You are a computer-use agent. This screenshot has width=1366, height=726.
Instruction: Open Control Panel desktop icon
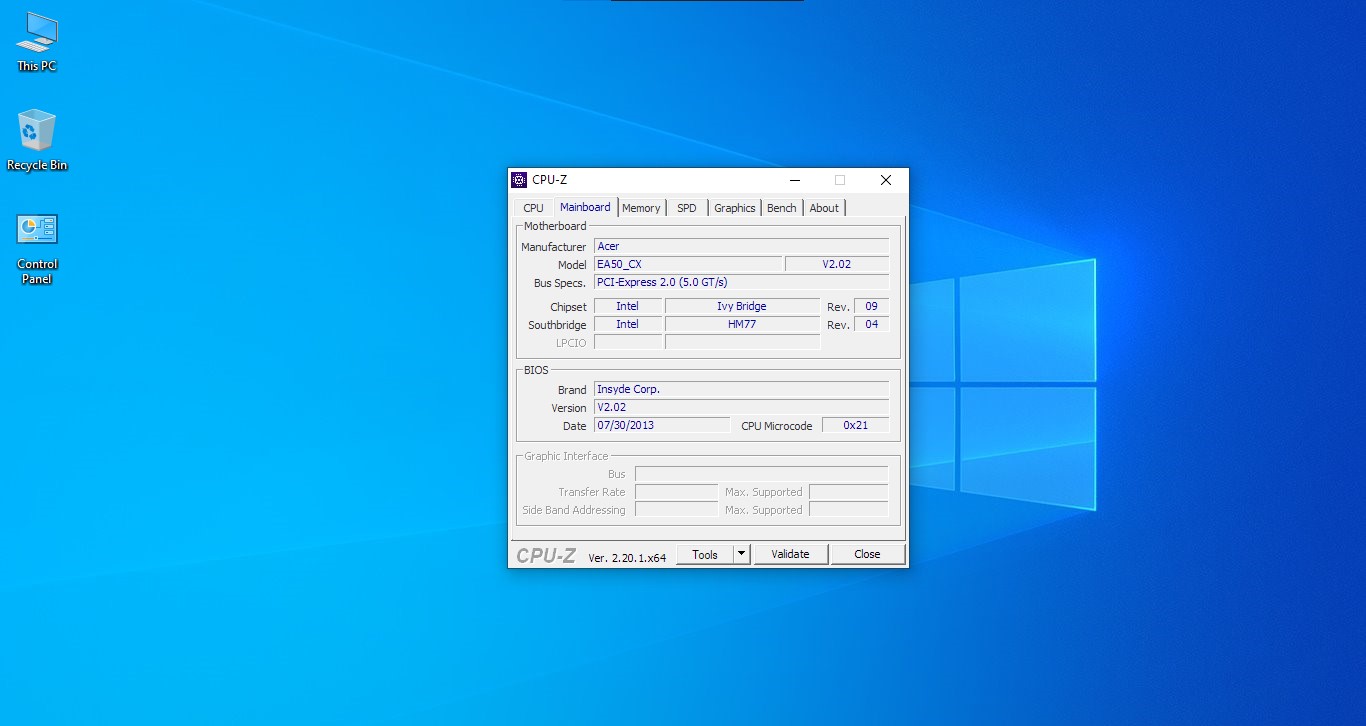tap(37, 248)
